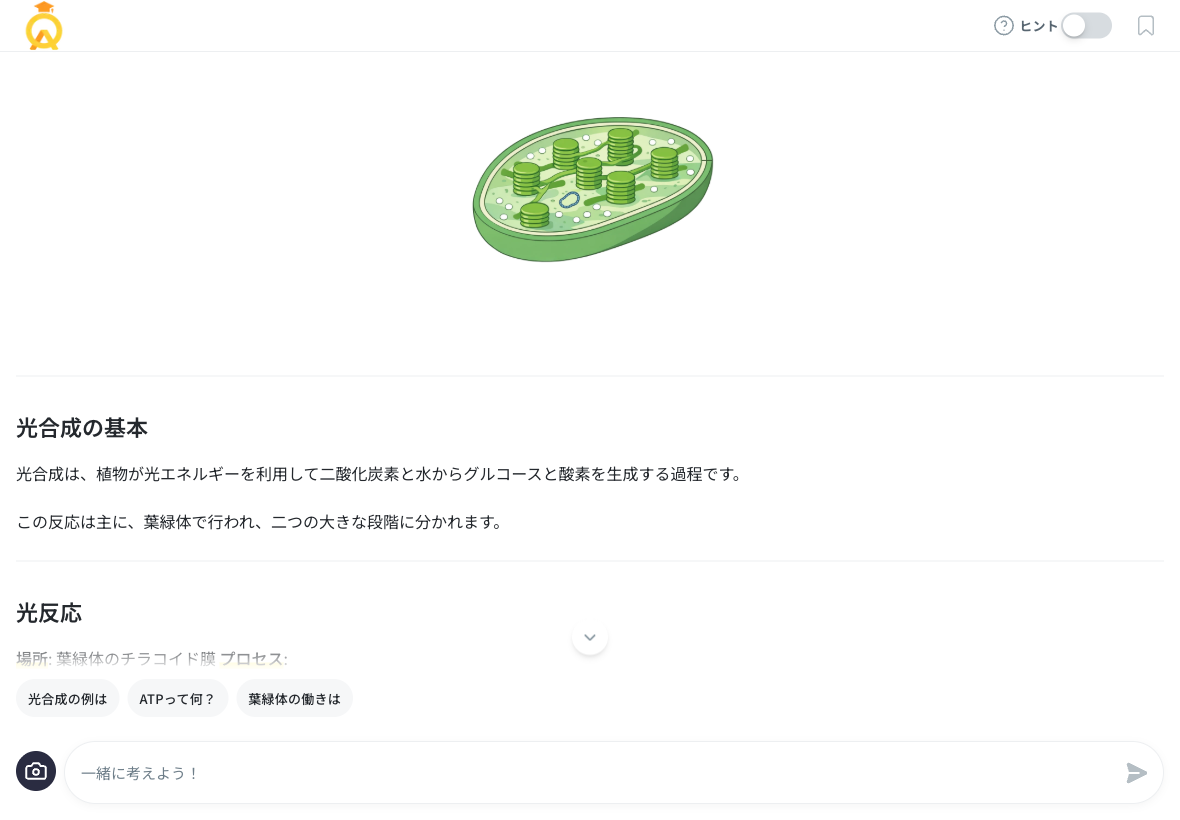Click the photosynthesis description paragraph
Viewport: 1180px width, 820px height.
point(379,474)
